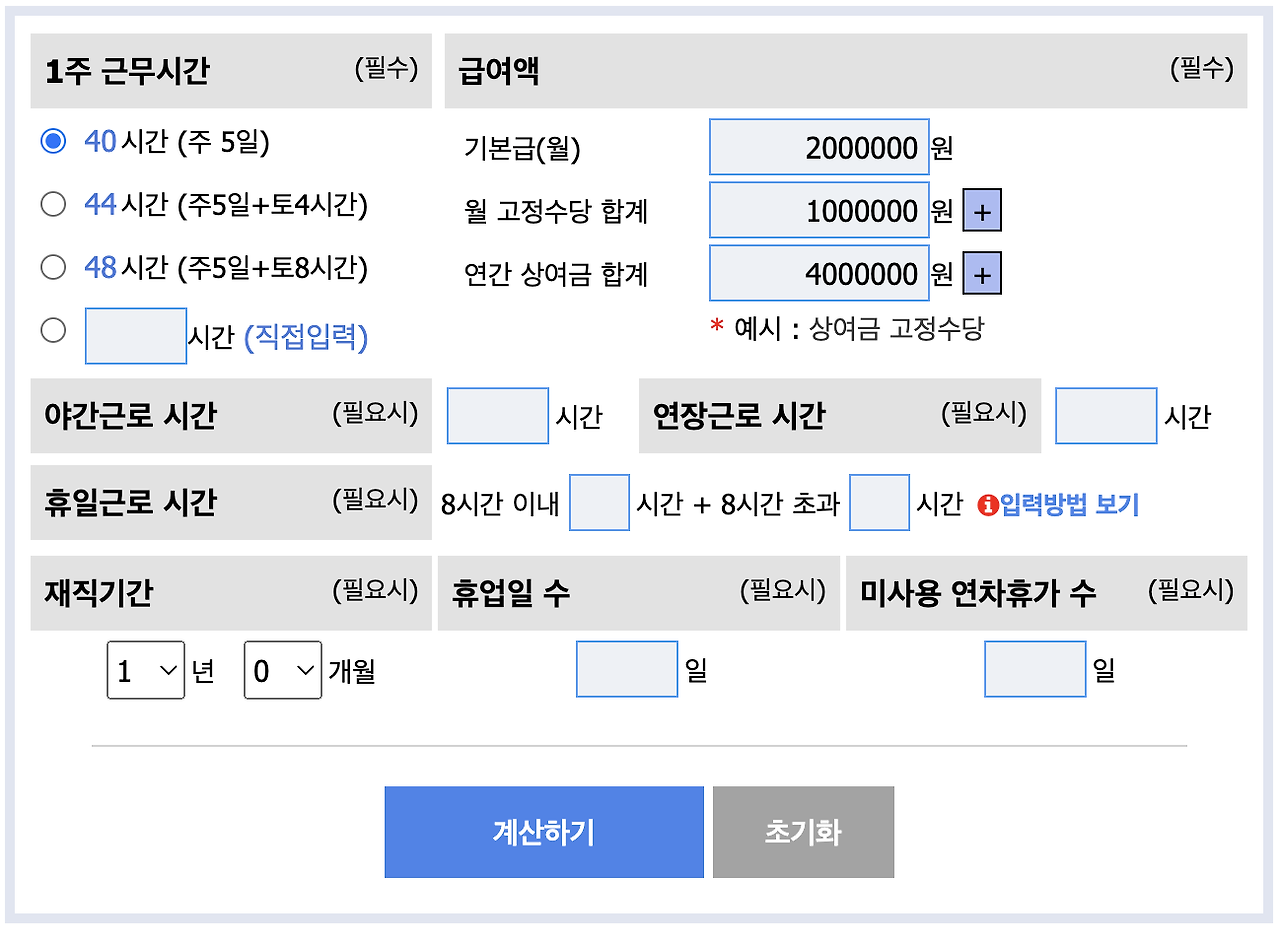The height and width of the screenshot is (942, 1280).
Task: Click the 초기화 reset button
Action: click(802, 831)
